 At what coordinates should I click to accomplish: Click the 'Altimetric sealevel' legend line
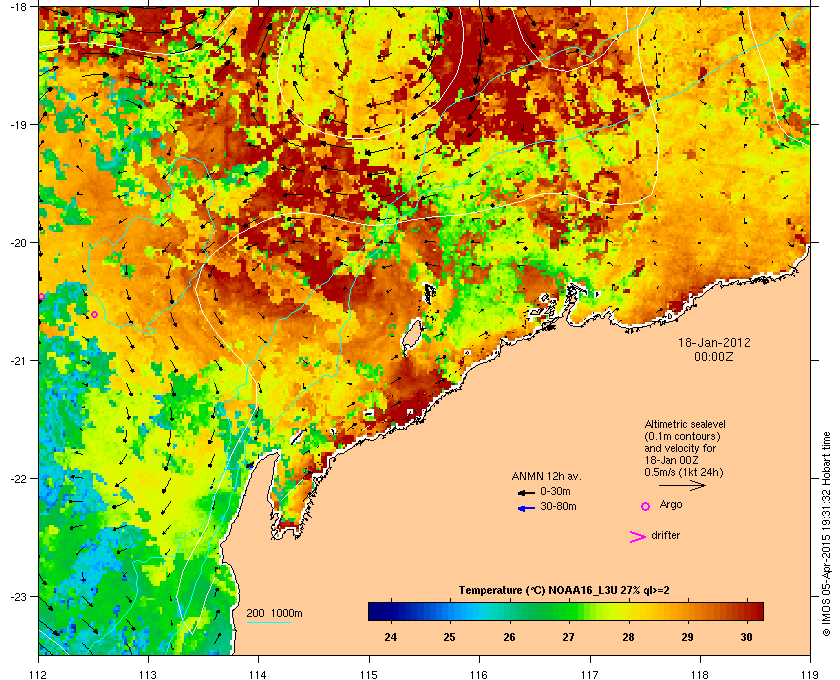[x=685, y=424]
